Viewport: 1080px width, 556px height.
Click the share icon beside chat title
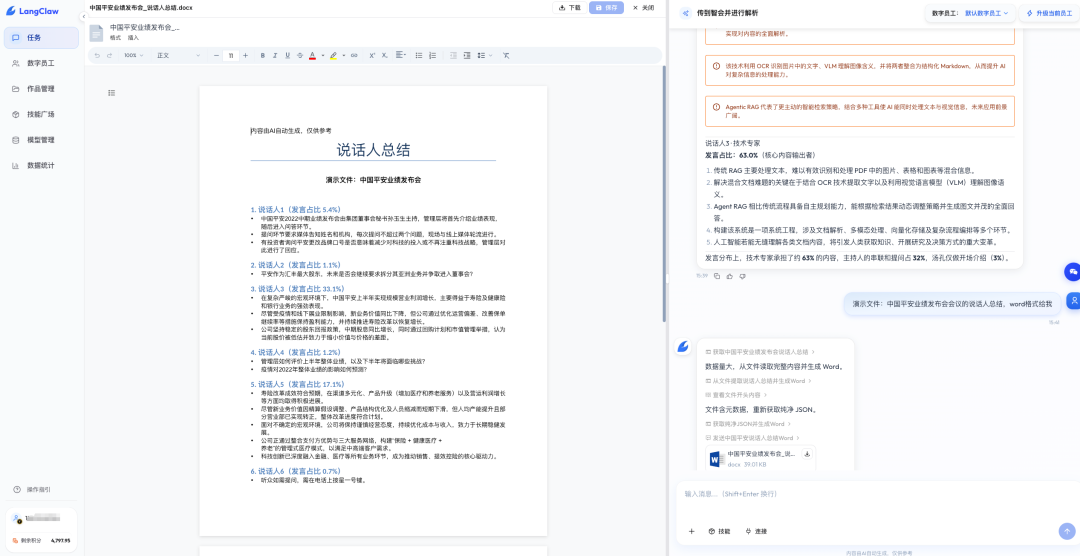(685, 13)
